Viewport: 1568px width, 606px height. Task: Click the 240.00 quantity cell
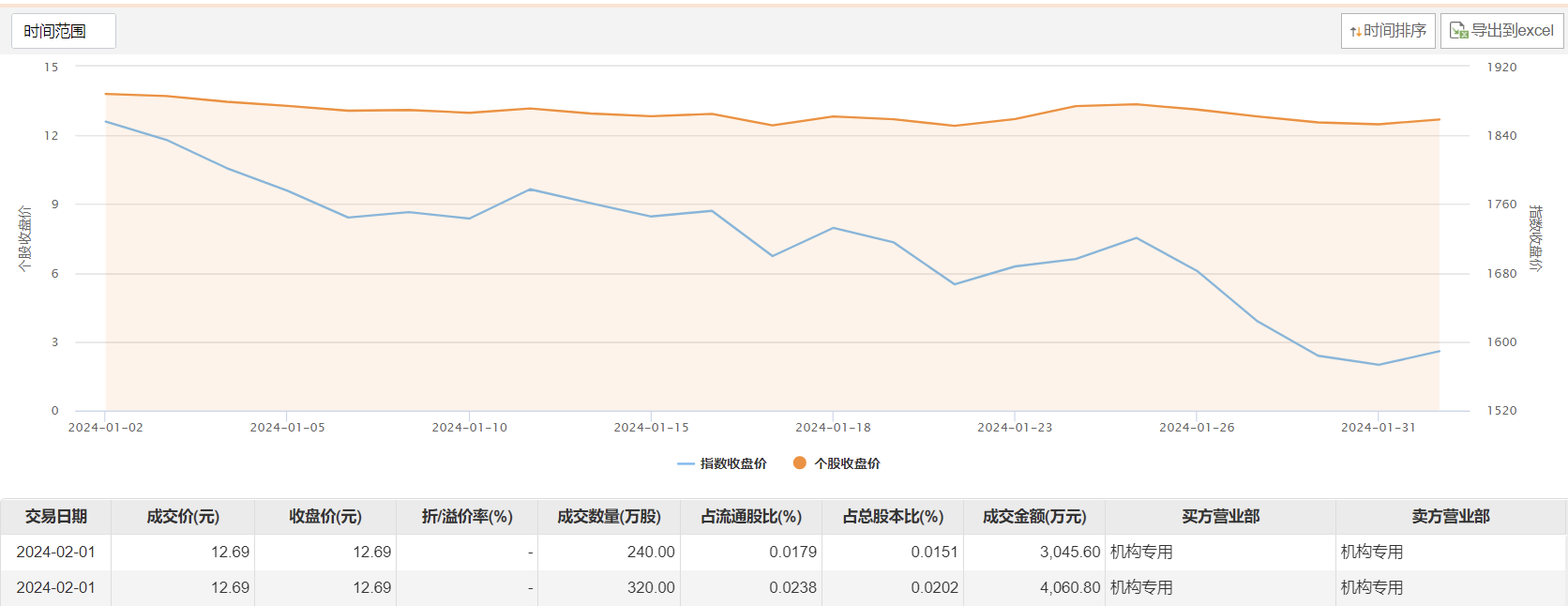[x=610, y=553]
